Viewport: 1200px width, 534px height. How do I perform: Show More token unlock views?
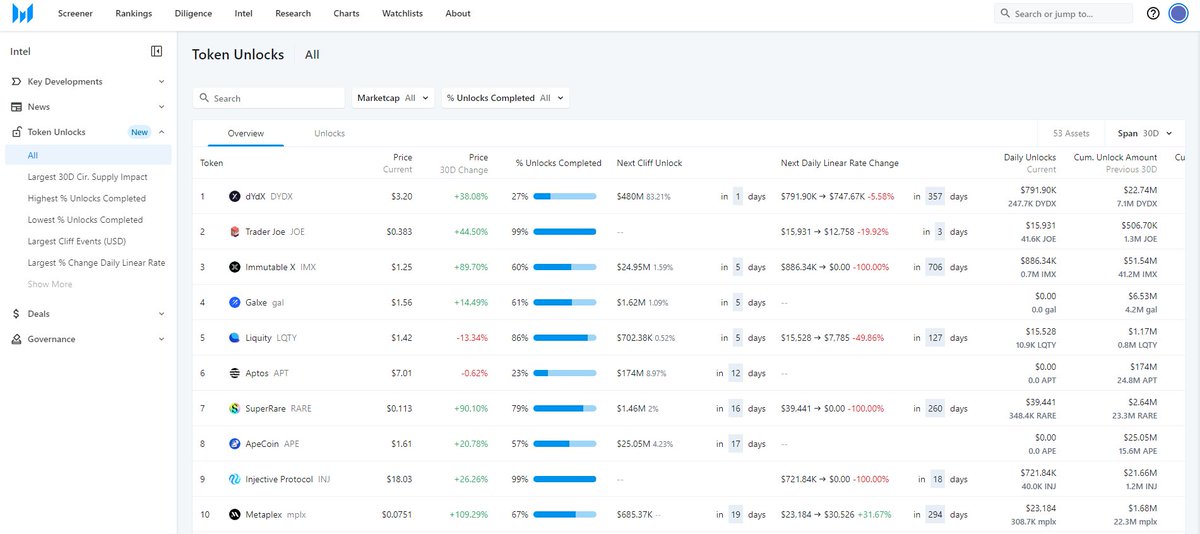(50, 284)
